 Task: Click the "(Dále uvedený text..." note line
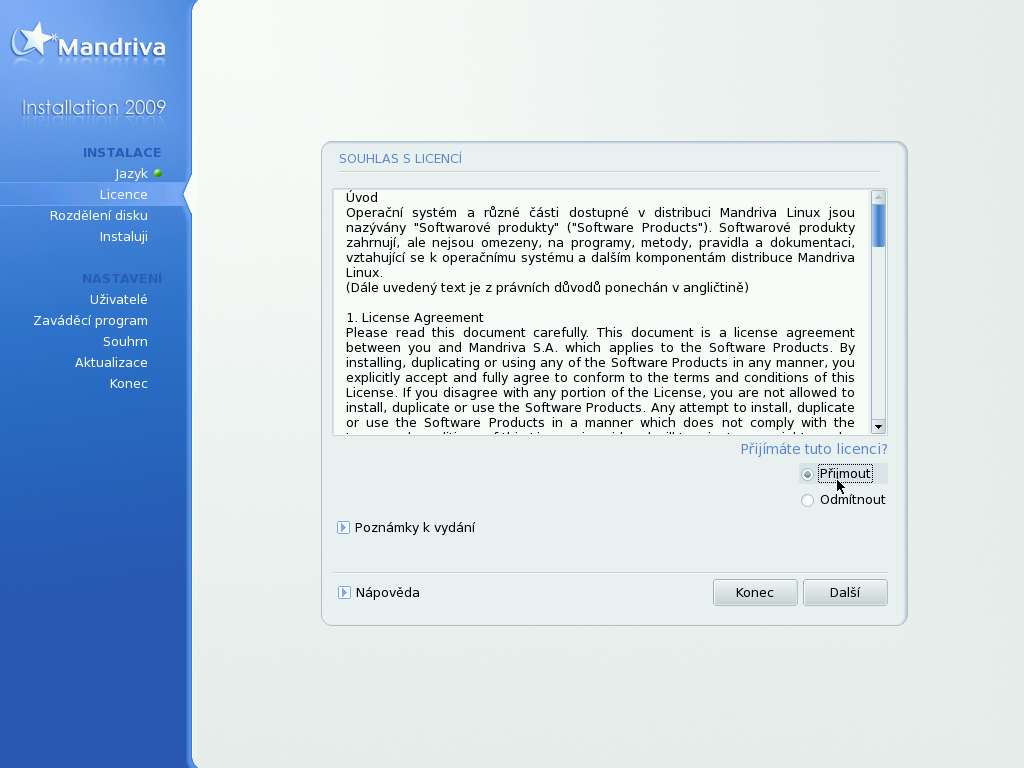click(x=547, y=287)
